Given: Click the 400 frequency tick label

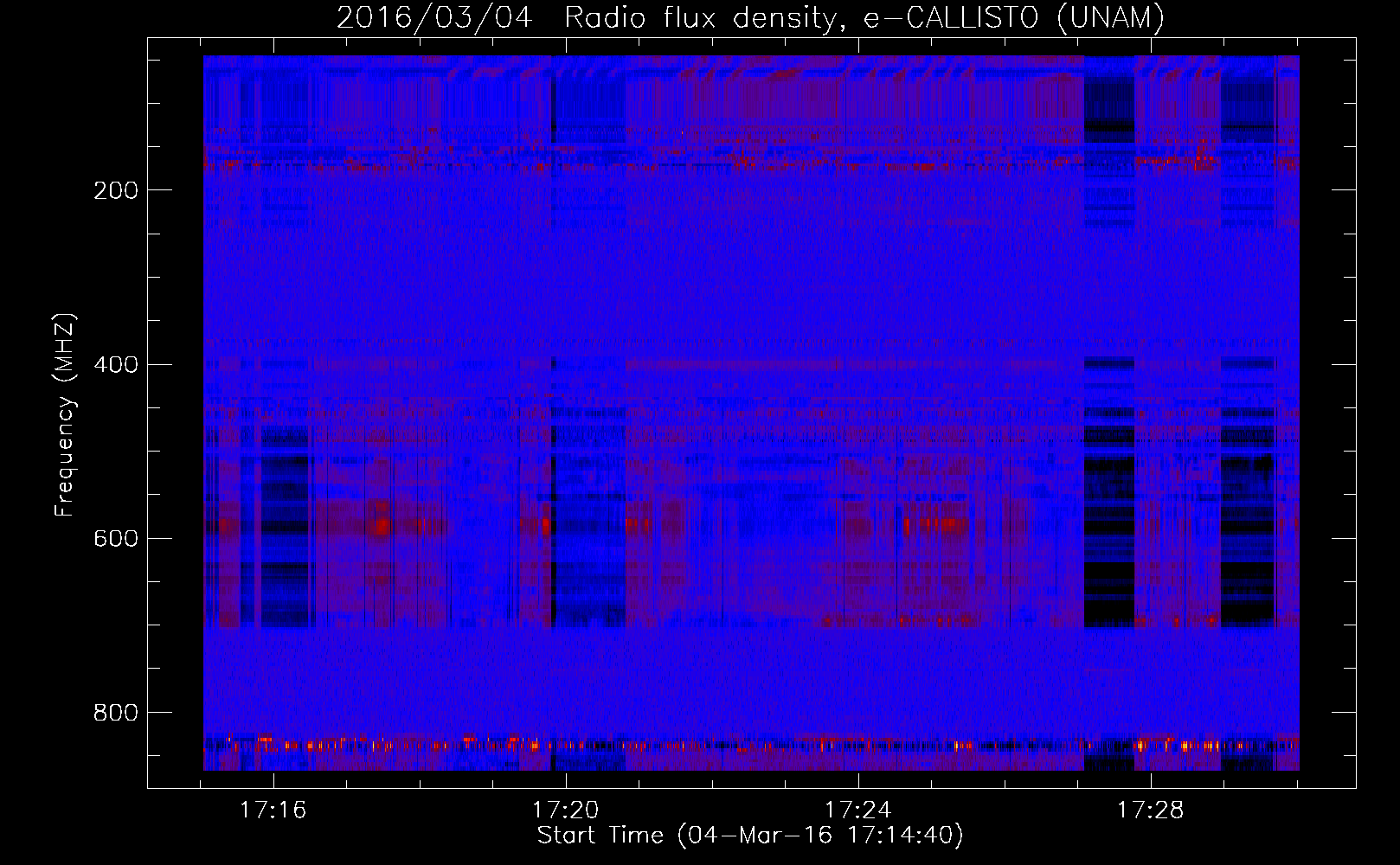Looking at the screenshot, I should pyautogui.click(x=116, y=364).
